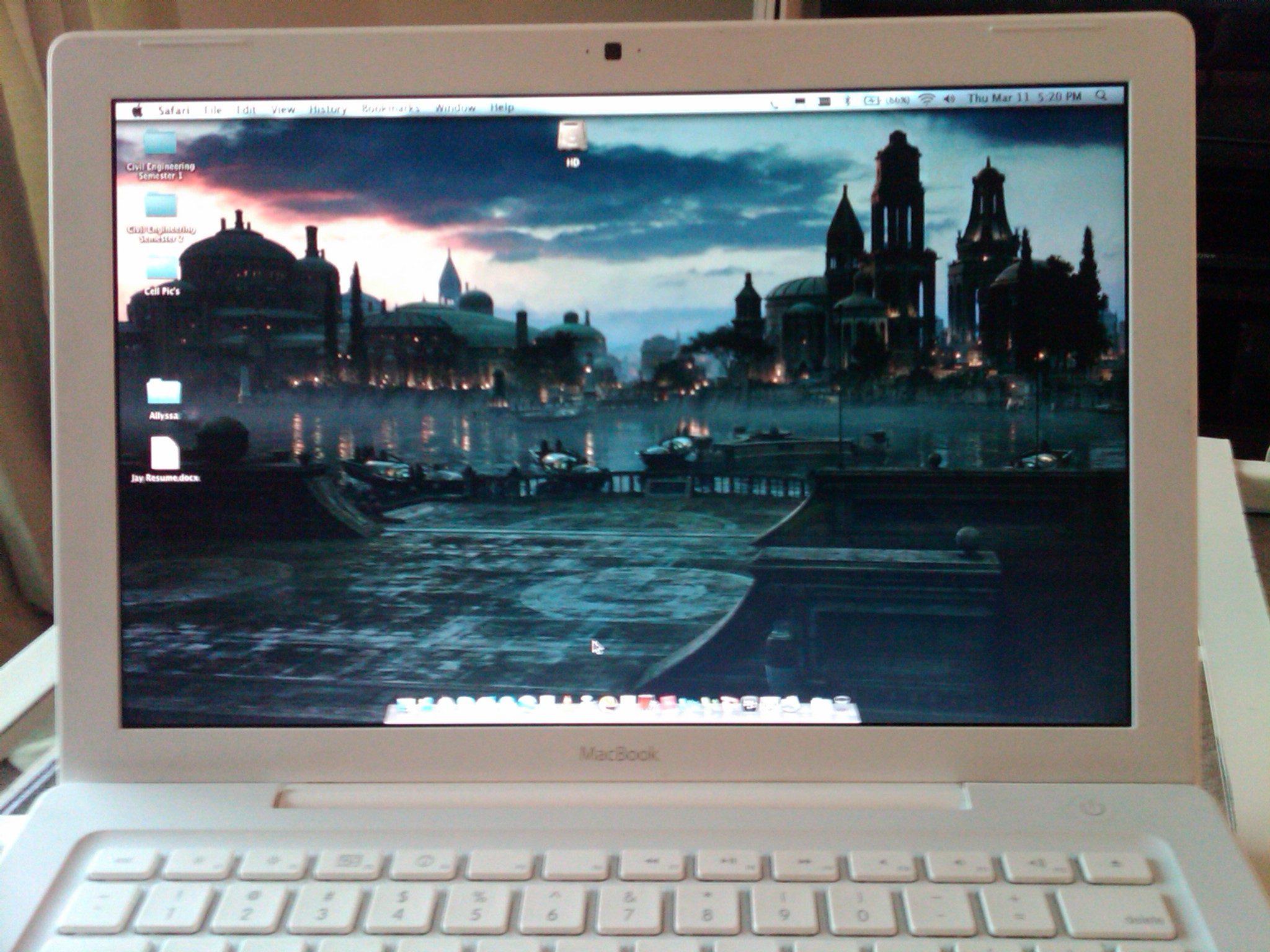Viewport: 1270px width, 952px height.
Task: Select the Jay Resume.docx file
Action: [165, 459]
